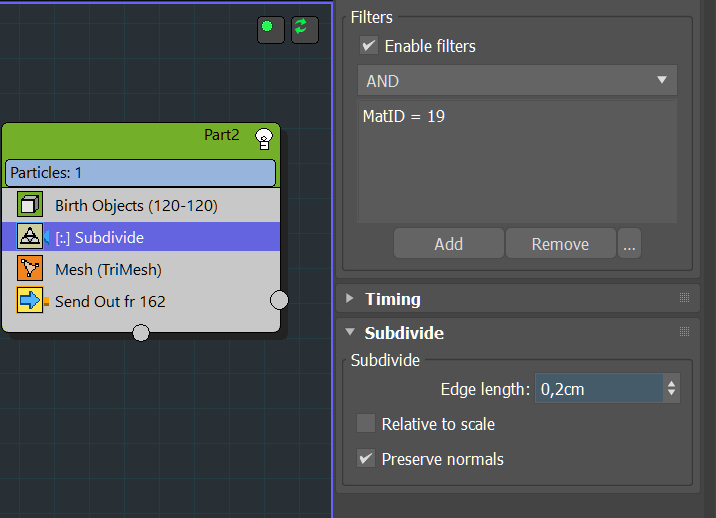This screenshot has width=716, height=518.
Task: Click Part2 event bottom connector circle
Action: coord(141,333)
